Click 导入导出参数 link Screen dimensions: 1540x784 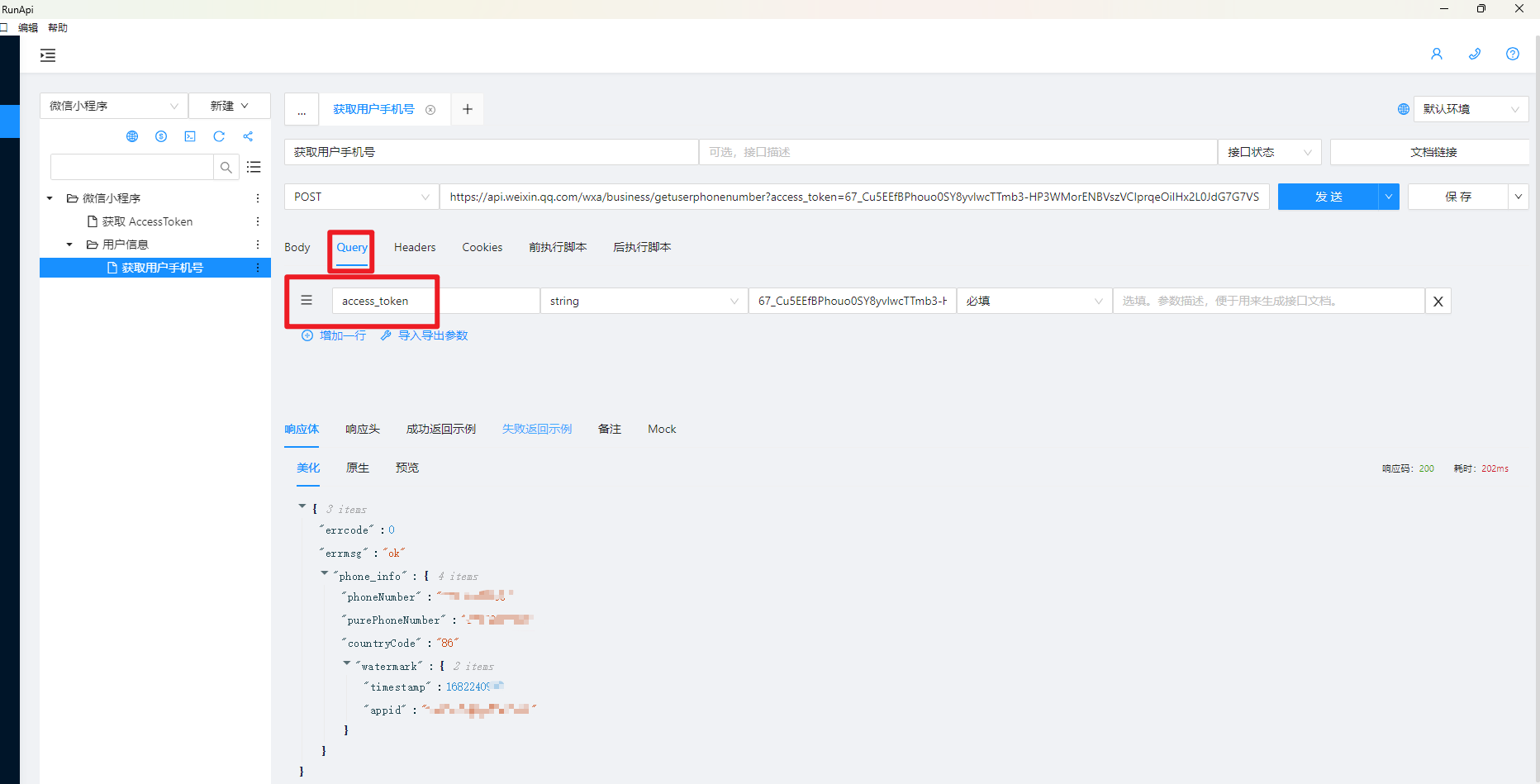click(x=424, y=335)
